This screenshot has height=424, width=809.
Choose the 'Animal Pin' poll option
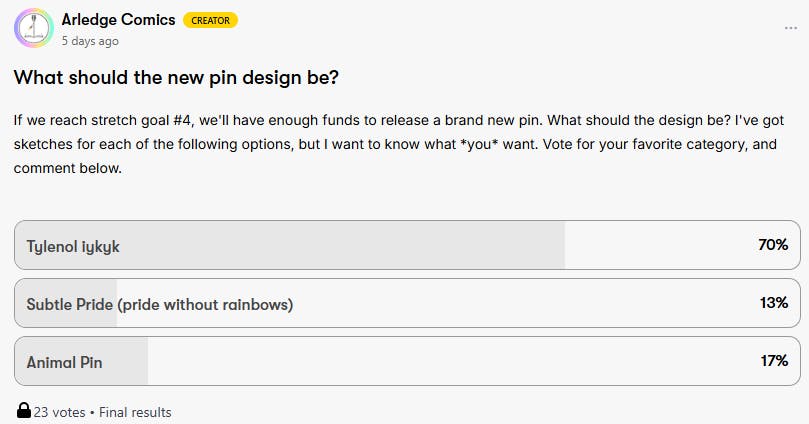tap(64, 362)
